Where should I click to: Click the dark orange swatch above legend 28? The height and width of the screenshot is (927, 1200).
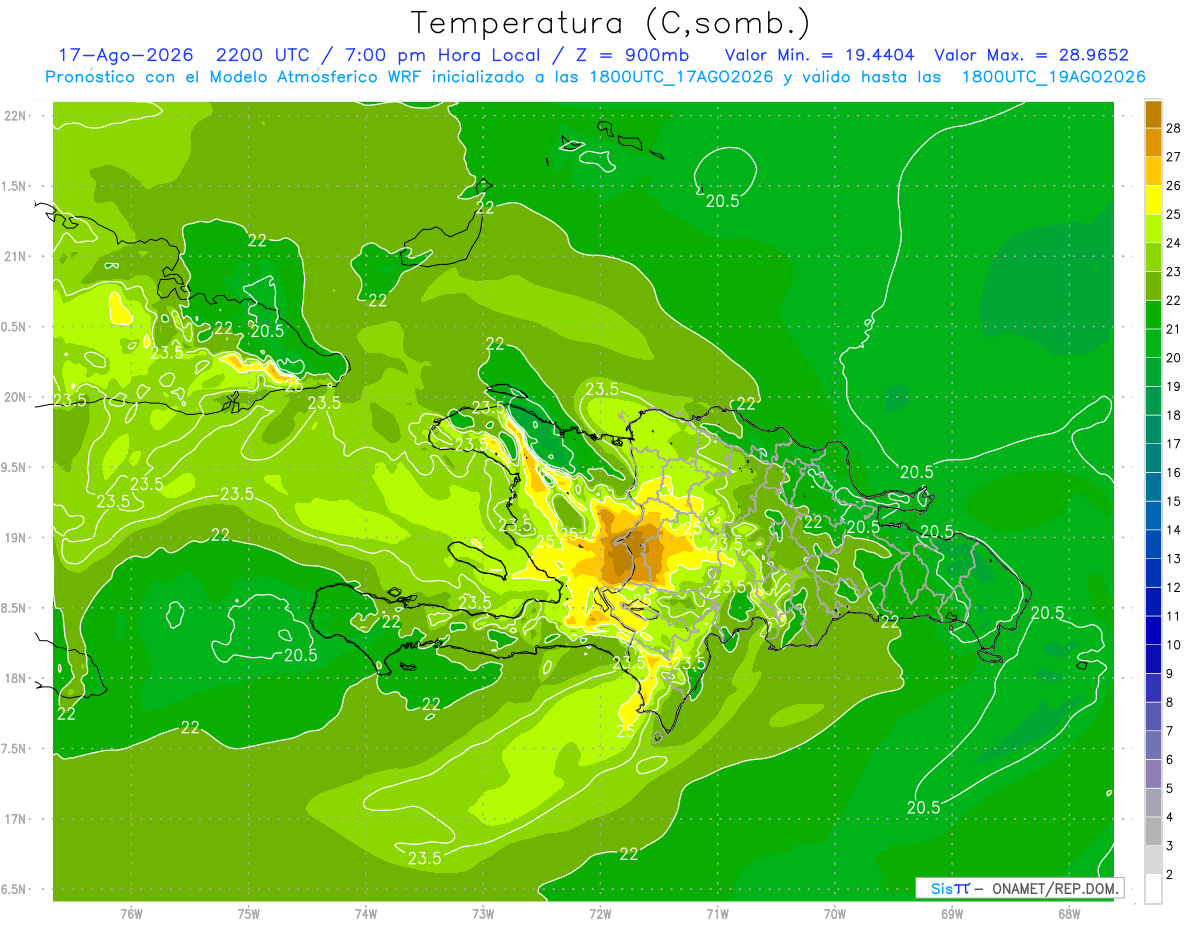point(1153,114)
